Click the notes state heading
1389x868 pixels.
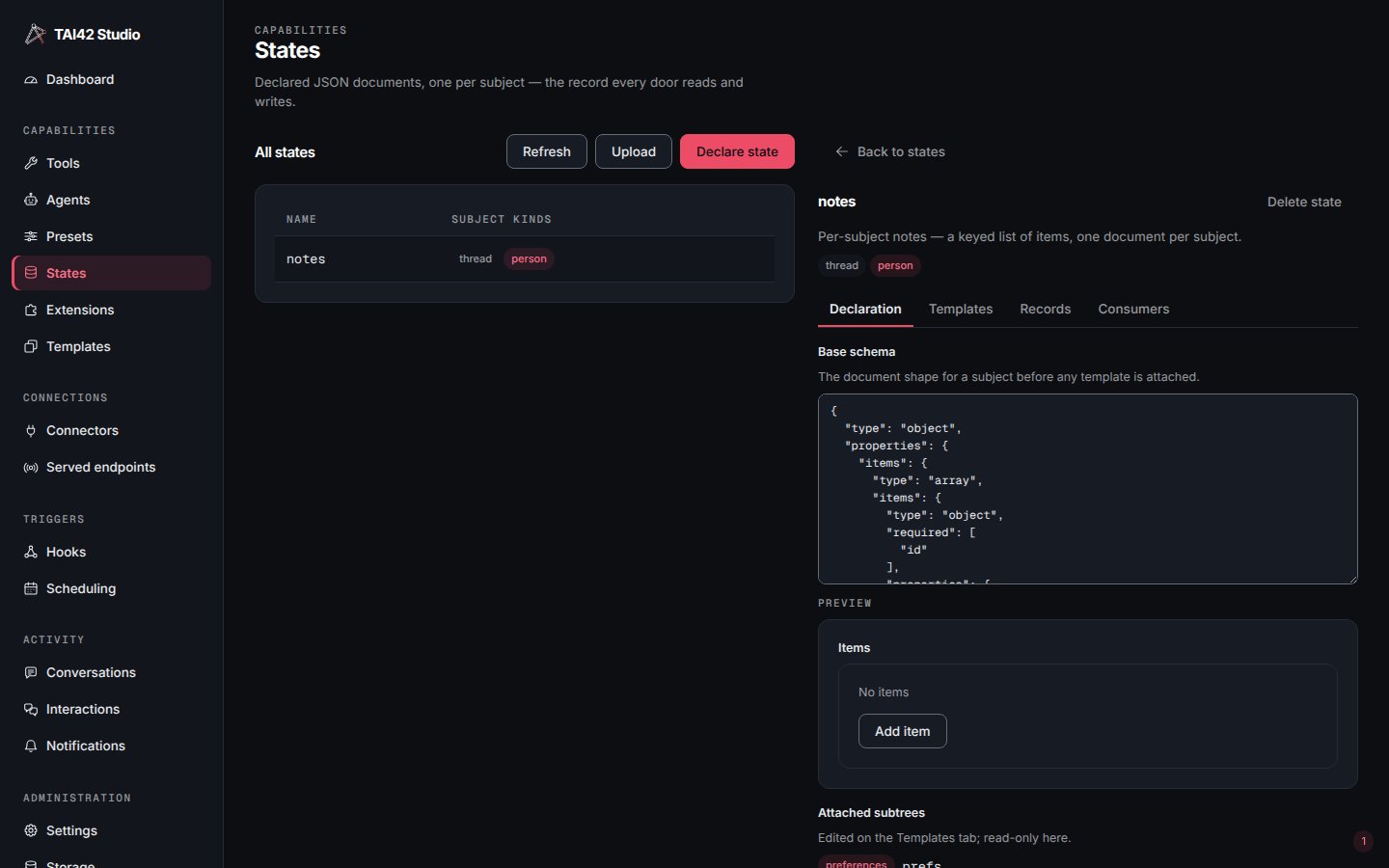836,203
